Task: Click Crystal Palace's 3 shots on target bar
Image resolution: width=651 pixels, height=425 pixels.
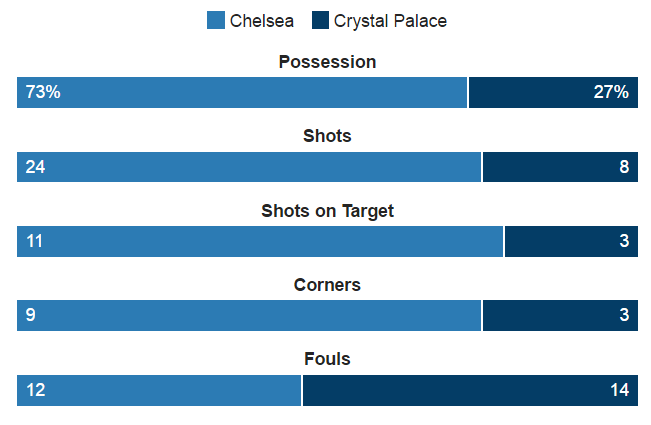Action: click(571, 241)
